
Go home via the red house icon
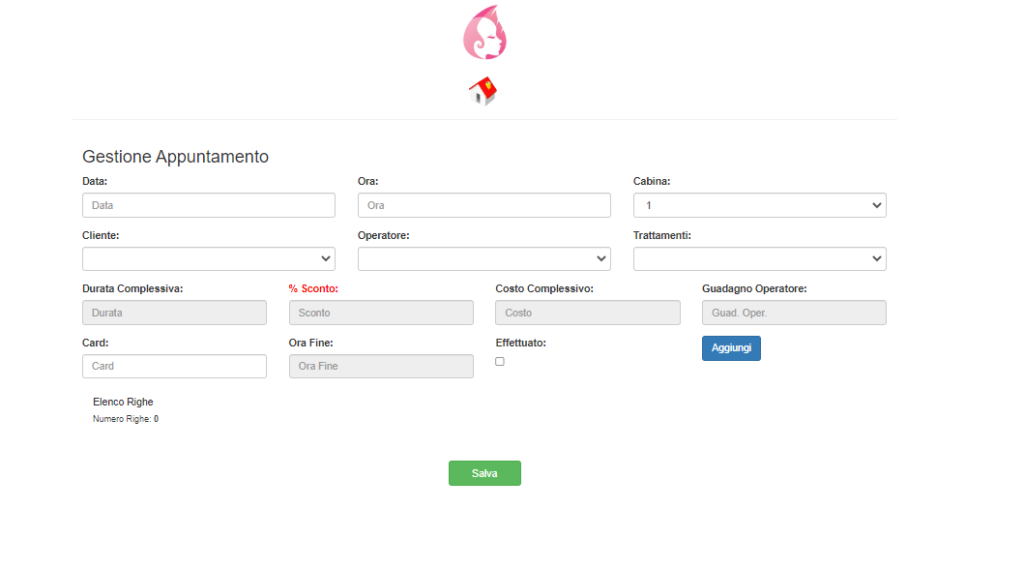coord(483,92)
